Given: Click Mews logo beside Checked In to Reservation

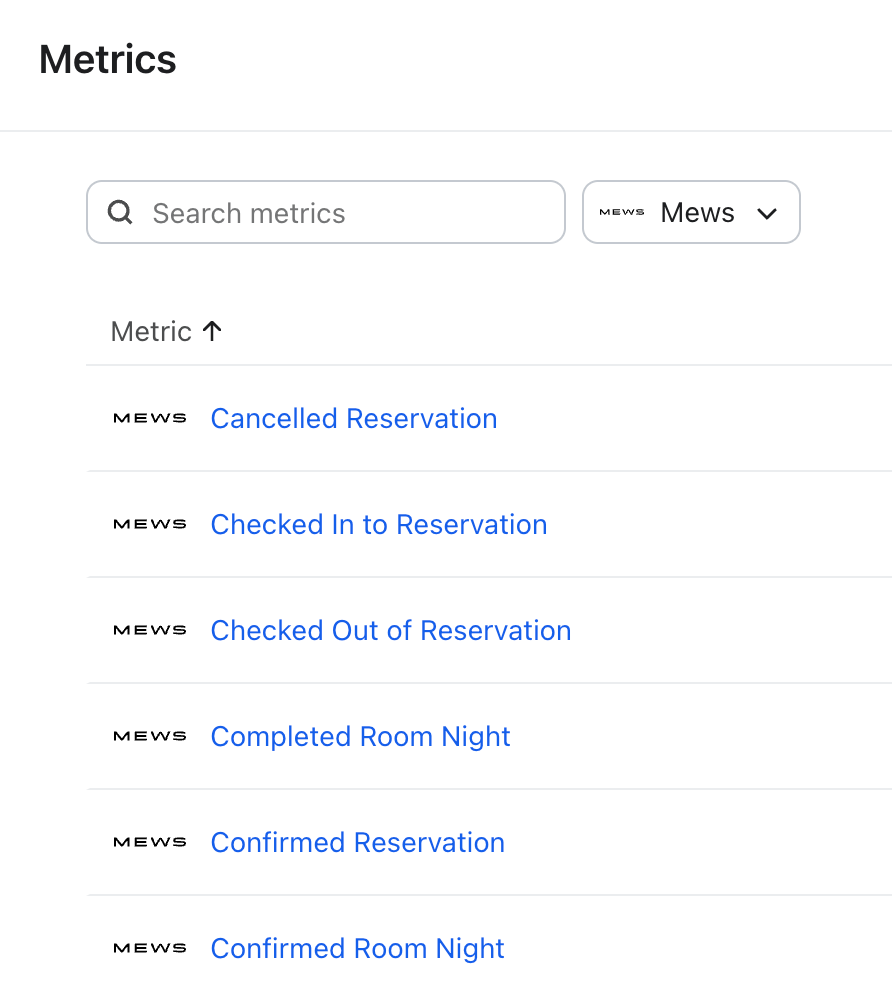Looking at the screenshot, I should coord(150,525).
